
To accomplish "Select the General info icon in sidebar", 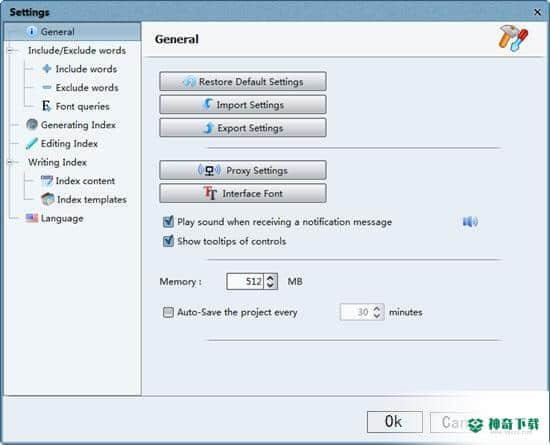I will point(32,32).
